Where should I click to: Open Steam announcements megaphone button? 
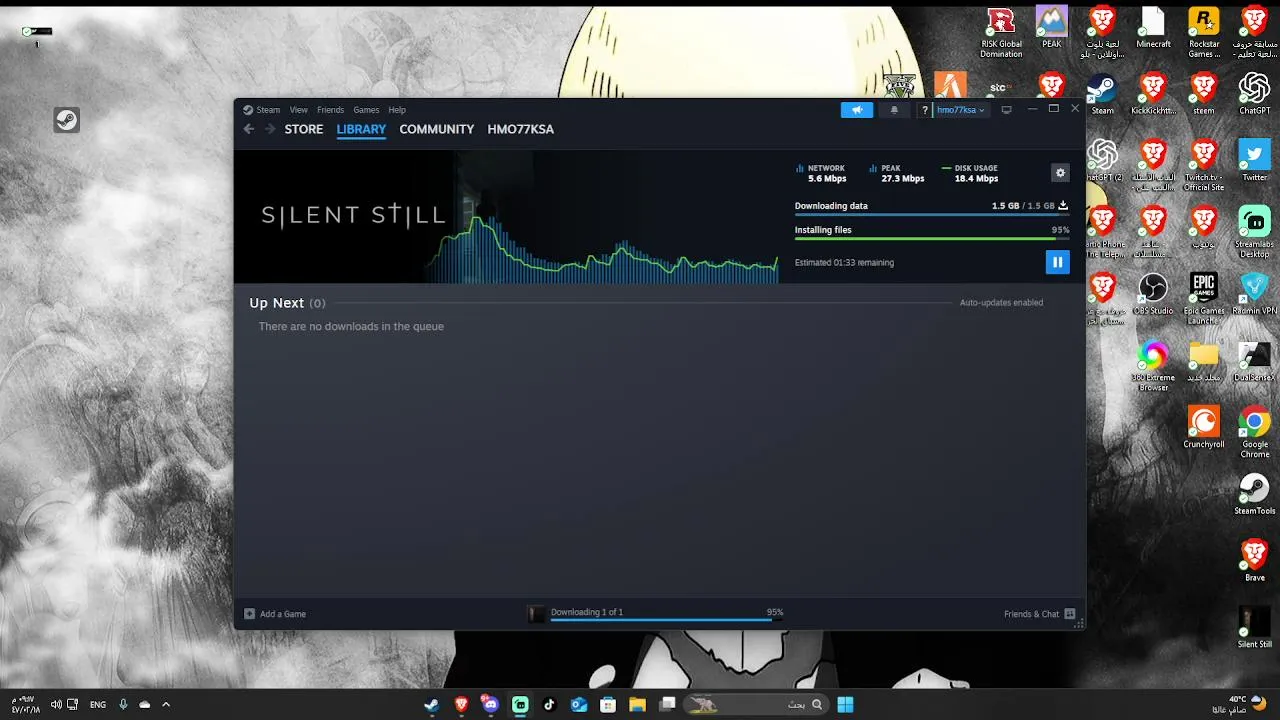tap(857, 110)
